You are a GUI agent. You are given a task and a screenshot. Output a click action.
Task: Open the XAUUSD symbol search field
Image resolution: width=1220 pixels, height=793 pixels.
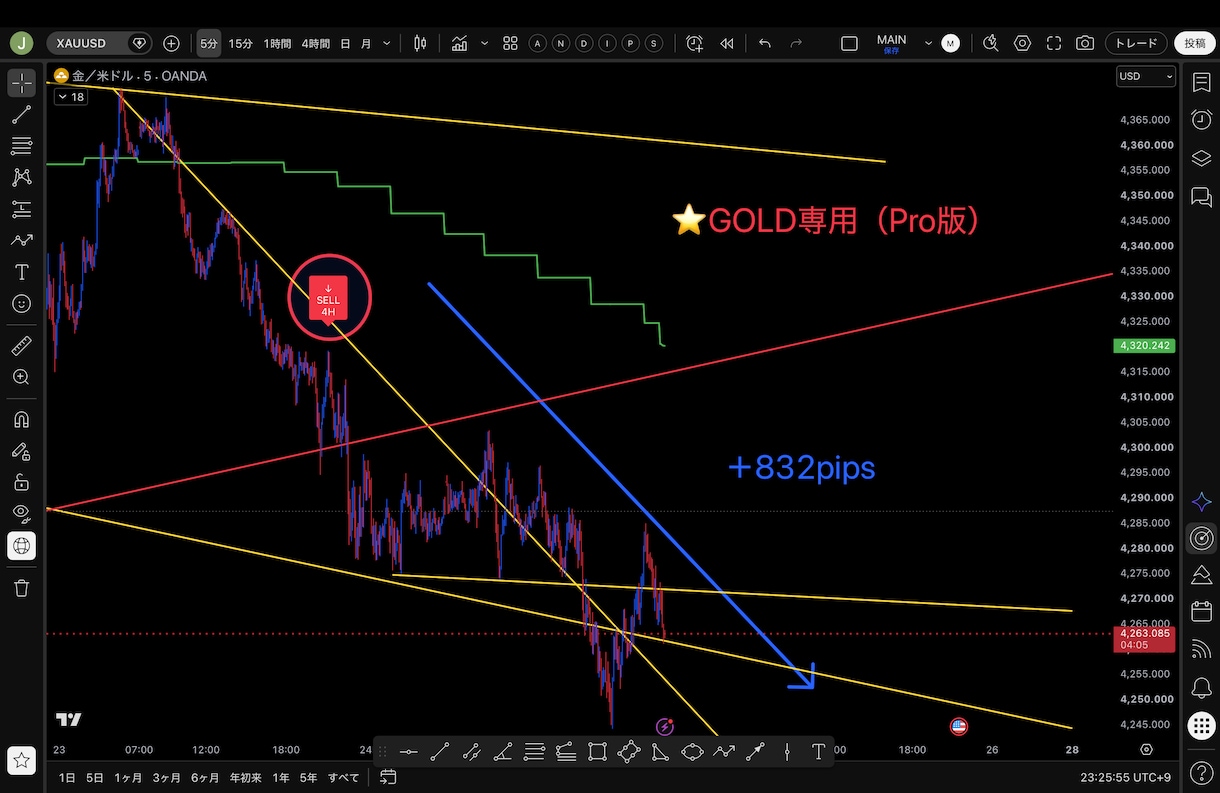90,43
